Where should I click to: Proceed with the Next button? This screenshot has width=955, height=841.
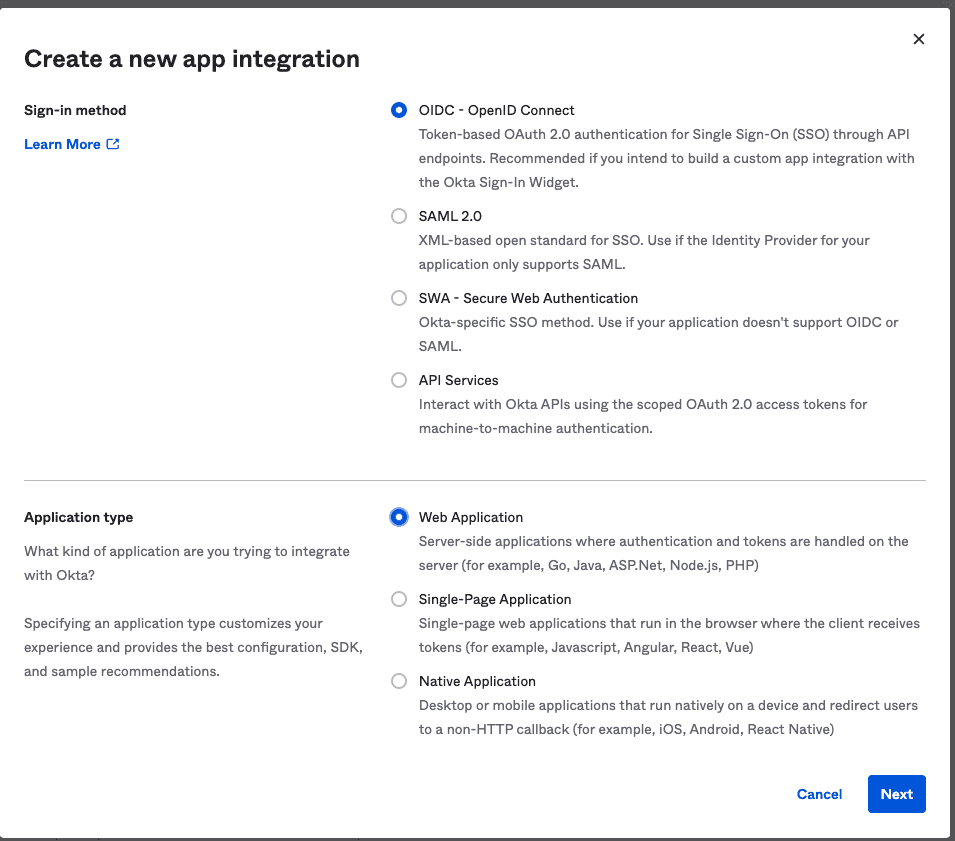(897, 794)
